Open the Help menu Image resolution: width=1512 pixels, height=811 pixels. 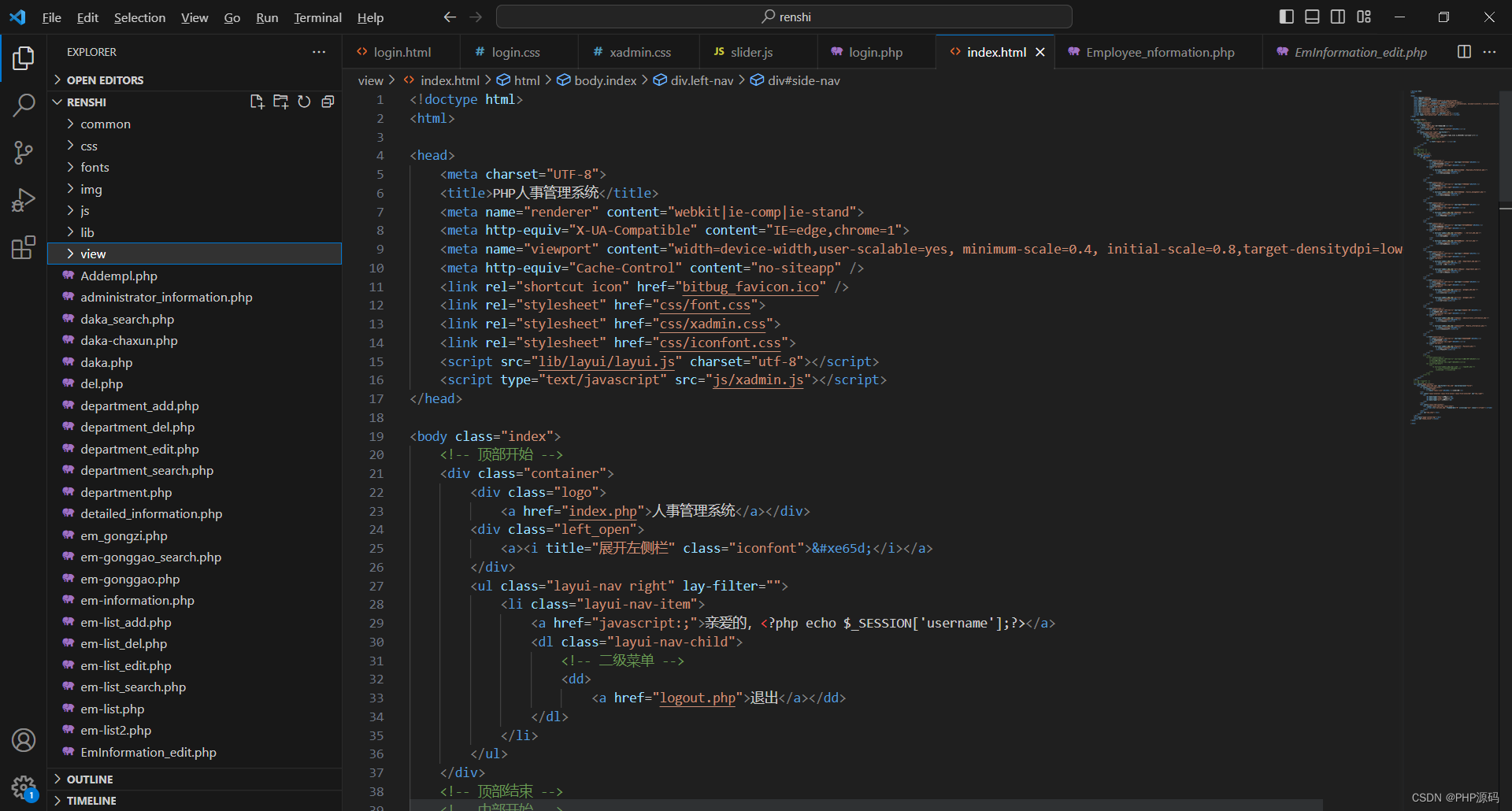(x=370, y=17)
